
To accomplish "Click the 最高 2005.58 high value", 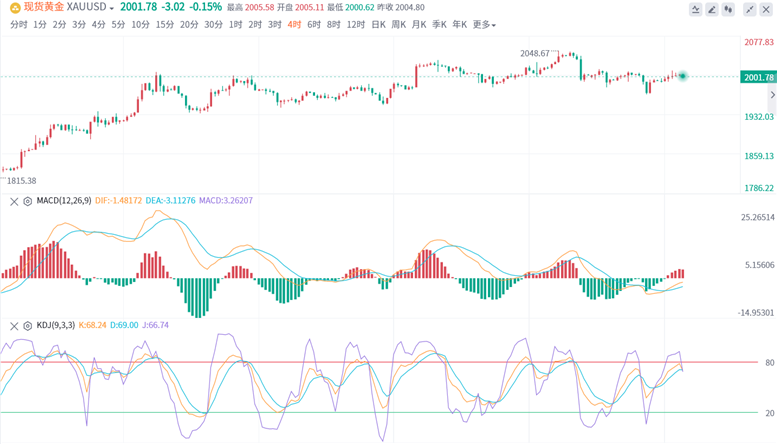I will tap(251, 7).
